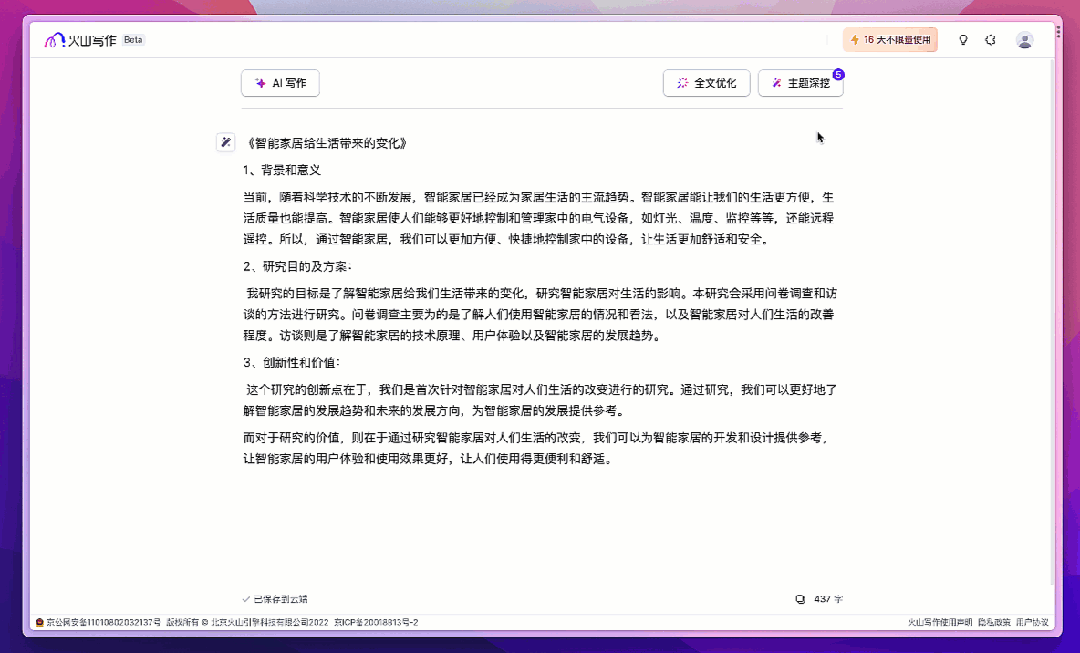Open the 用户协议 user agreement link
Image resolution: width=1080 pixels, height=653 pixels.
tap(1031, 622)
